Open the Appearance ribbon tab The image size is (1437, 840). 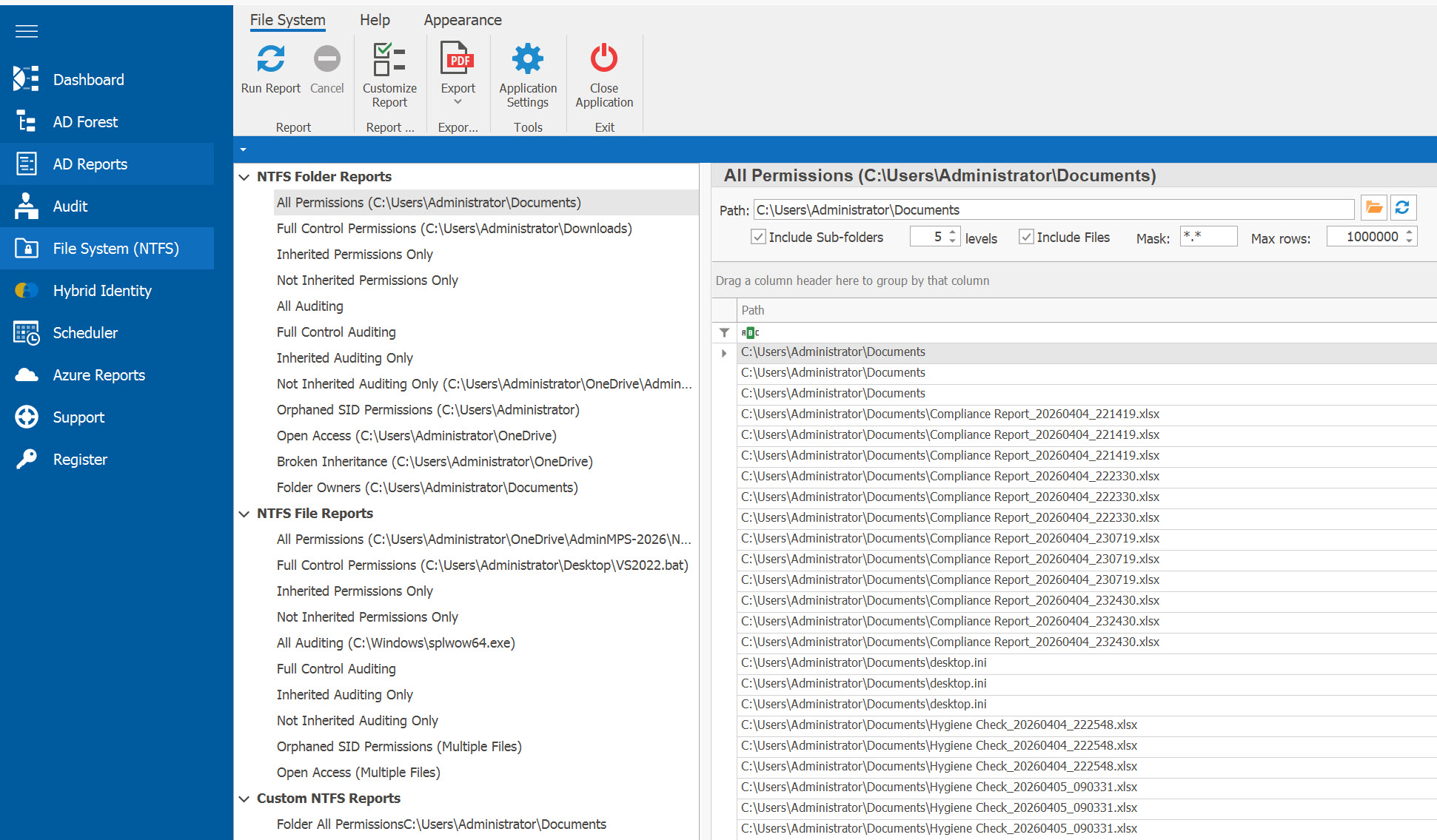pyautogui.click(x=463, y=20)
